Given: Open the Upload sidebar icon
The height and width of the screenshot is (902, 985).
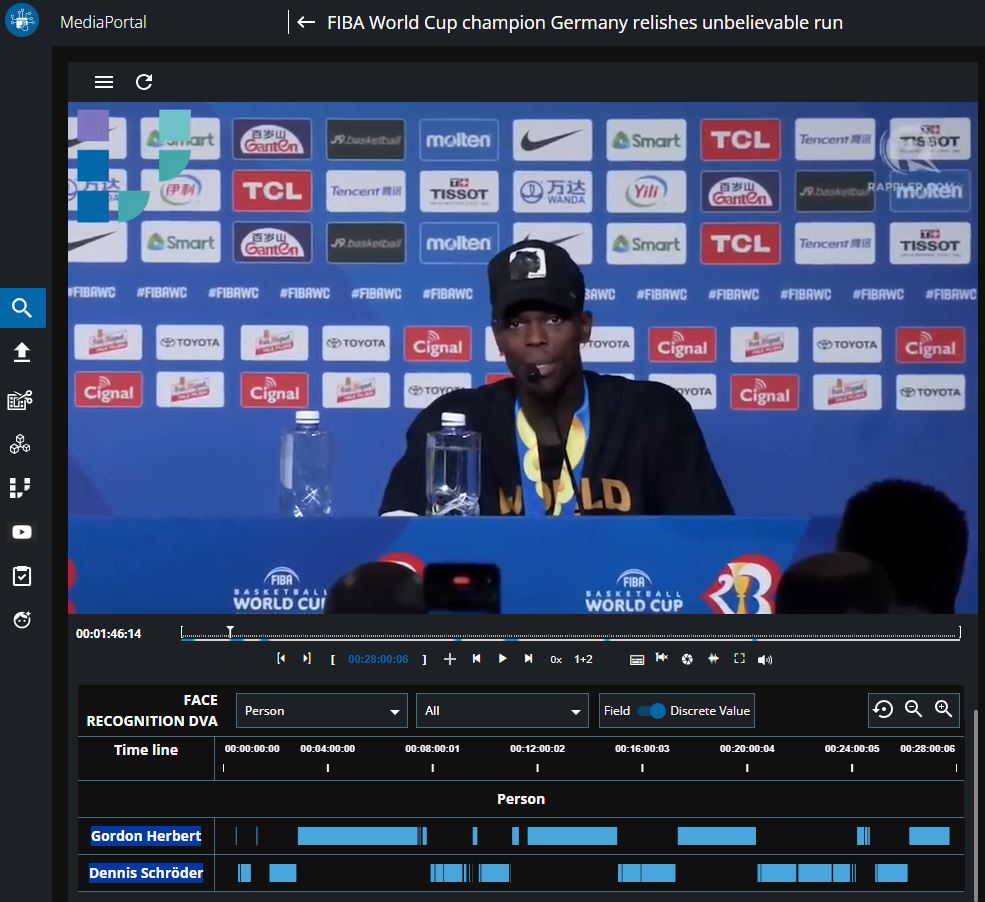Looking at the screenshot, I should pos(22,352).
